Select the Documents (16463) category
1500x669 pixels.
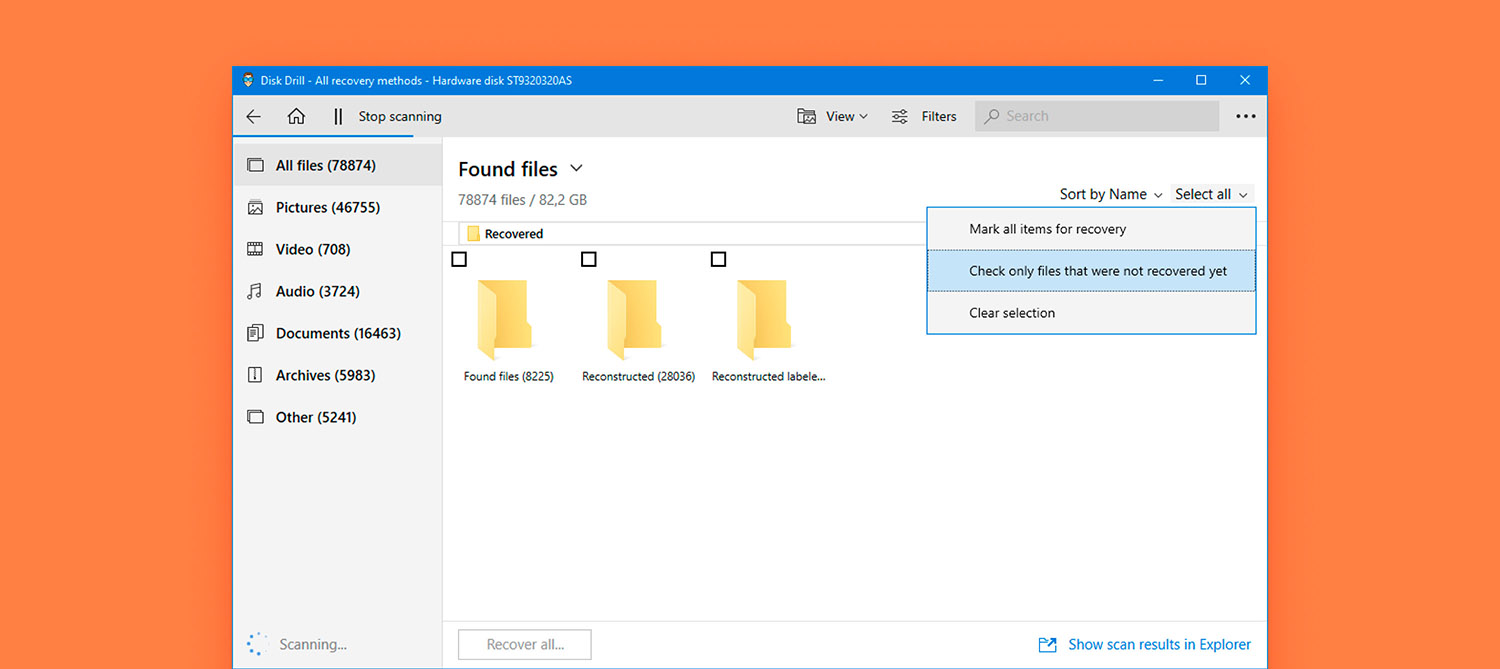(x=337, y=334)
